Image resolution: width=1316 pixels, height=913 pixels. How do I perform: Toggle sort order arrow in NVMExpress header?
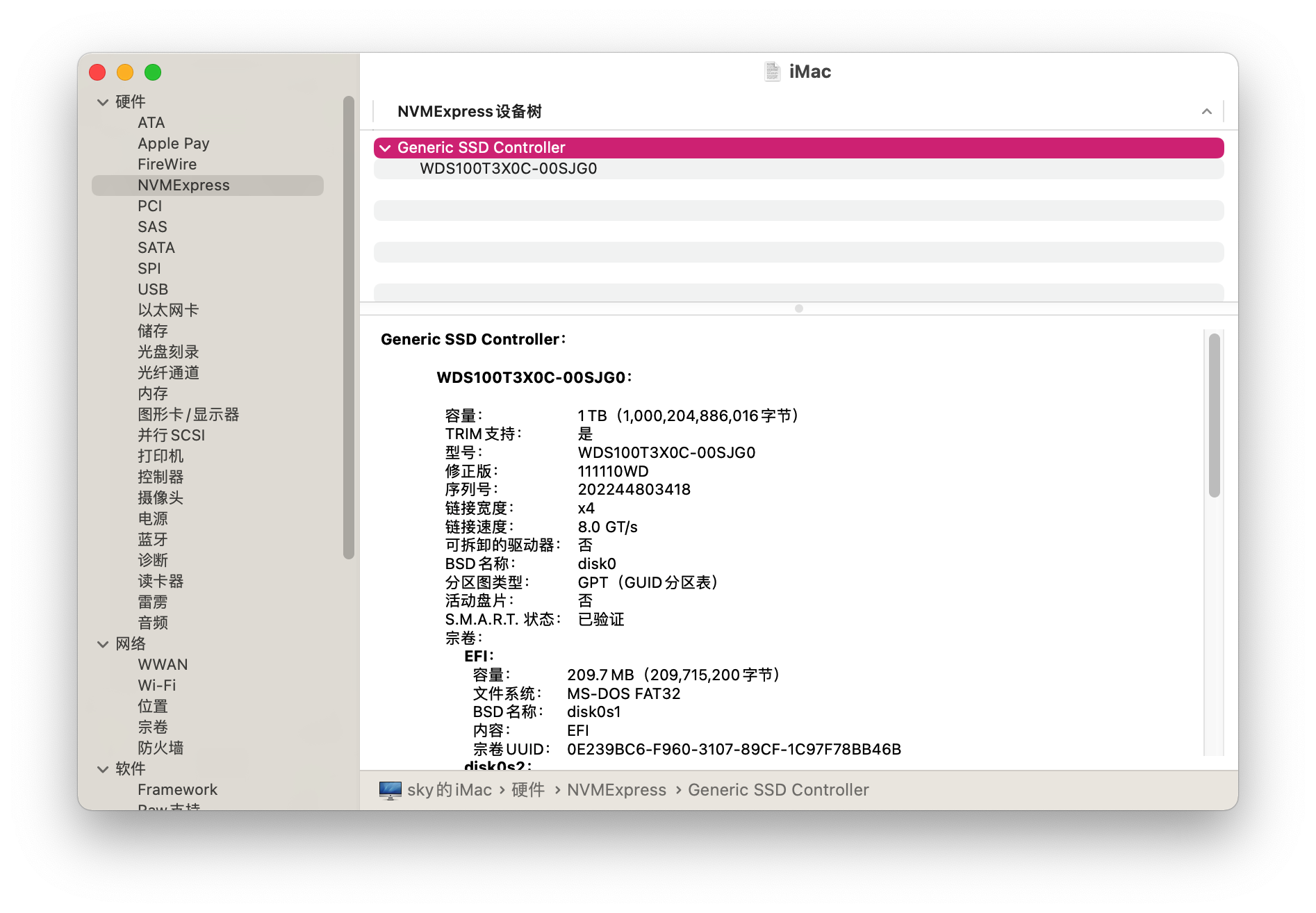(1207, 112)
